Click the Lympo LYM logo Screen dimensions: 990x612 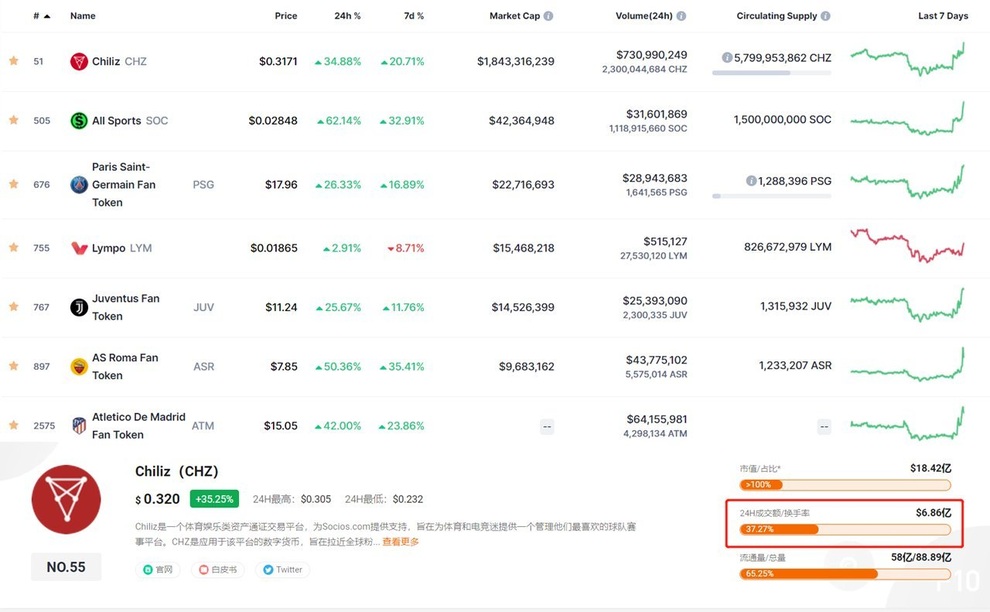[x=79, y=248]
